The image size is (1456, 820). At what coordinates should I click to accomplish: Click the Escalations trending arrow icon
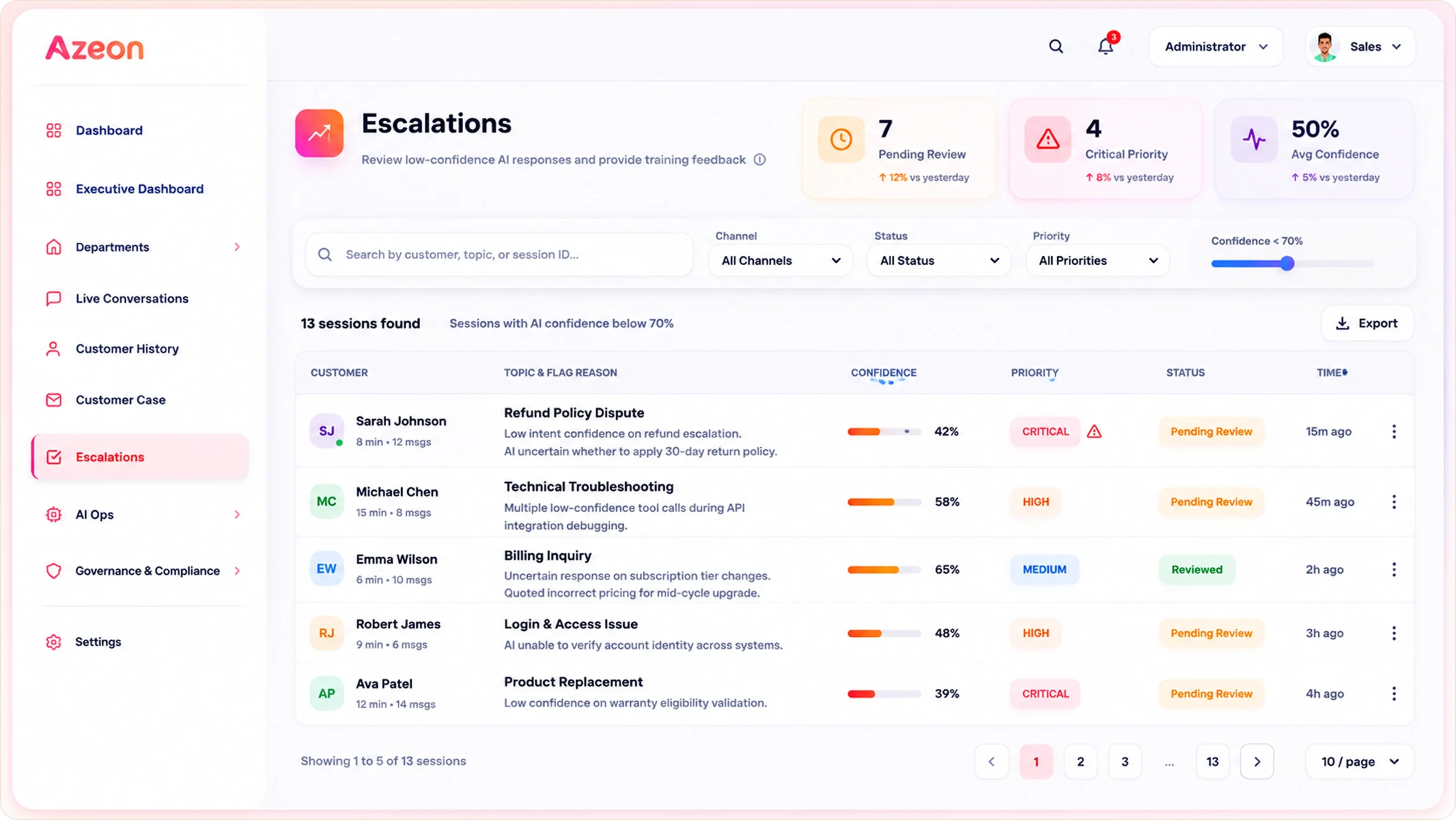coord(319,133)
